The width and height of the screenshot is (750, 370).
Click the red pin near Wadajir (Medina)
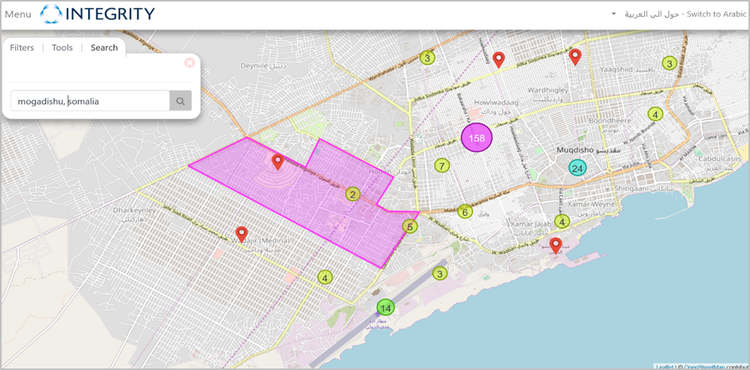(242, 234)
